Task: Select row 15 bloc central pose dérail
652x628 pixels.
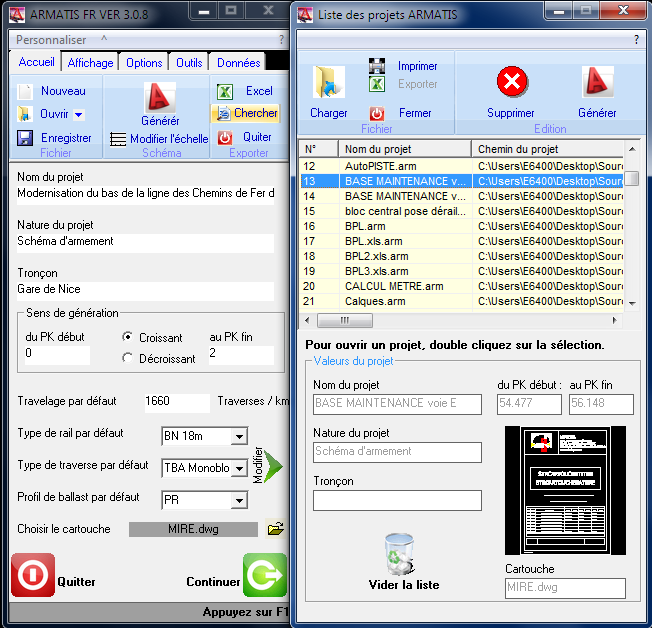Action: 462,211
